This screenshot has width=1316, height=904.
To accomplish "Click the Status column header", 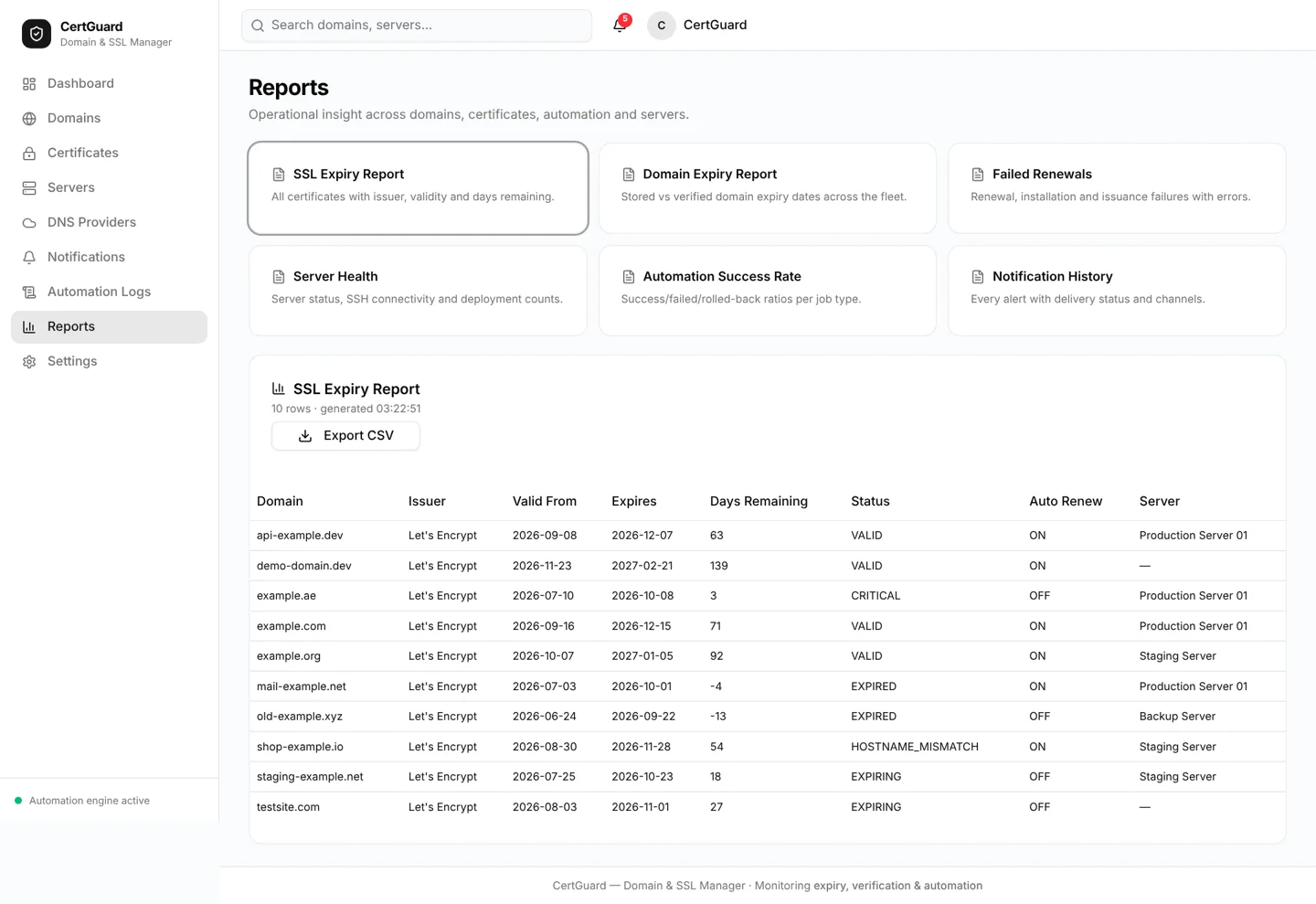I will [870, 502].
